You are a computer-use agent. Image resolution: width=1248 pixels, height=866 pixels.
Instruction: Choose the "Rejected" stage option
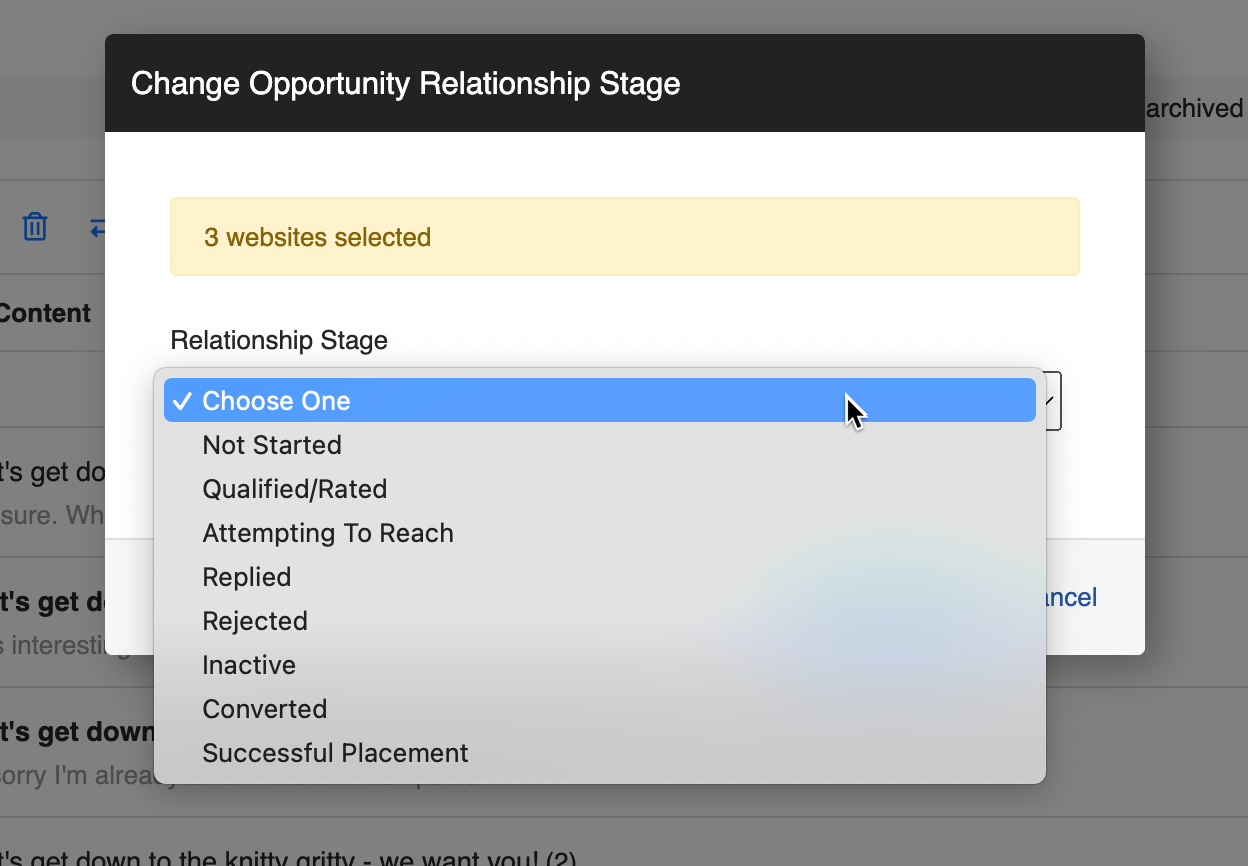pos(255,621)
